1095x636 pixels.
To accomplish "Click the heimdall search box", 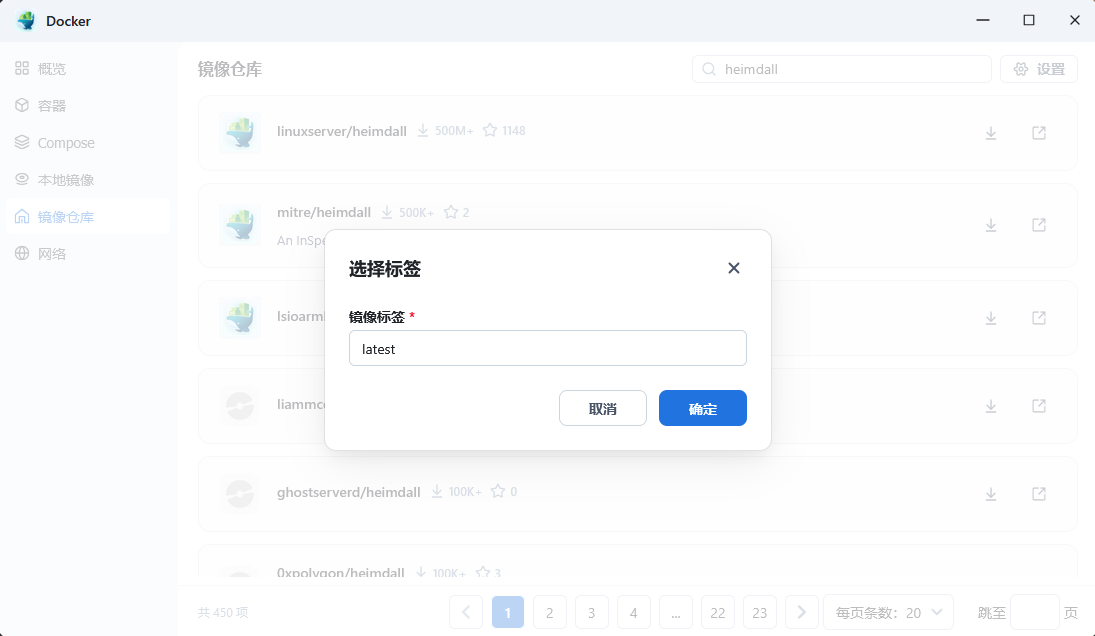I will [x=842, y=69].
